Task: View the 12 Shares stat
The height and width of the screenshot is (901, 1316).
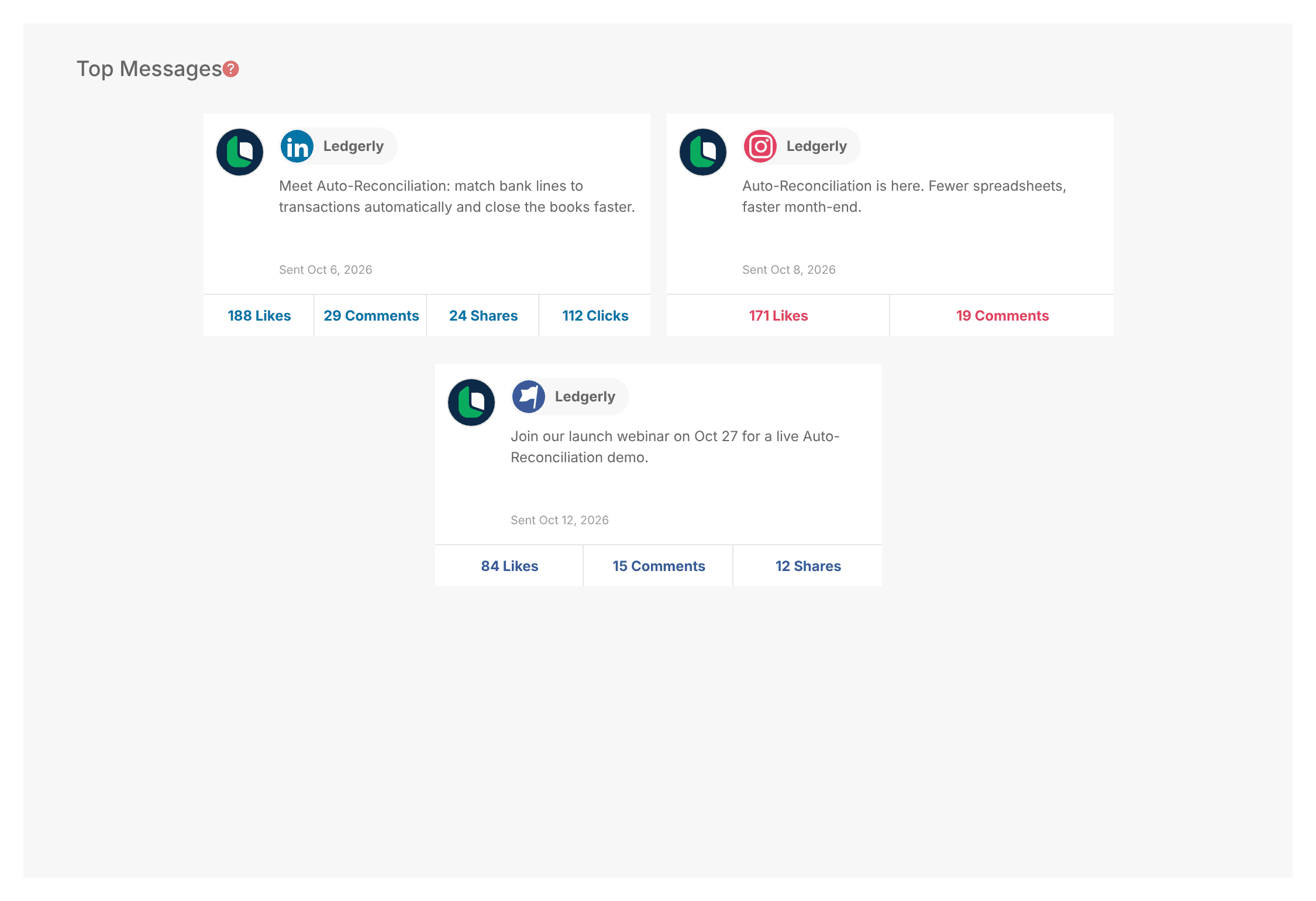Action: click(x=808, y=566)
